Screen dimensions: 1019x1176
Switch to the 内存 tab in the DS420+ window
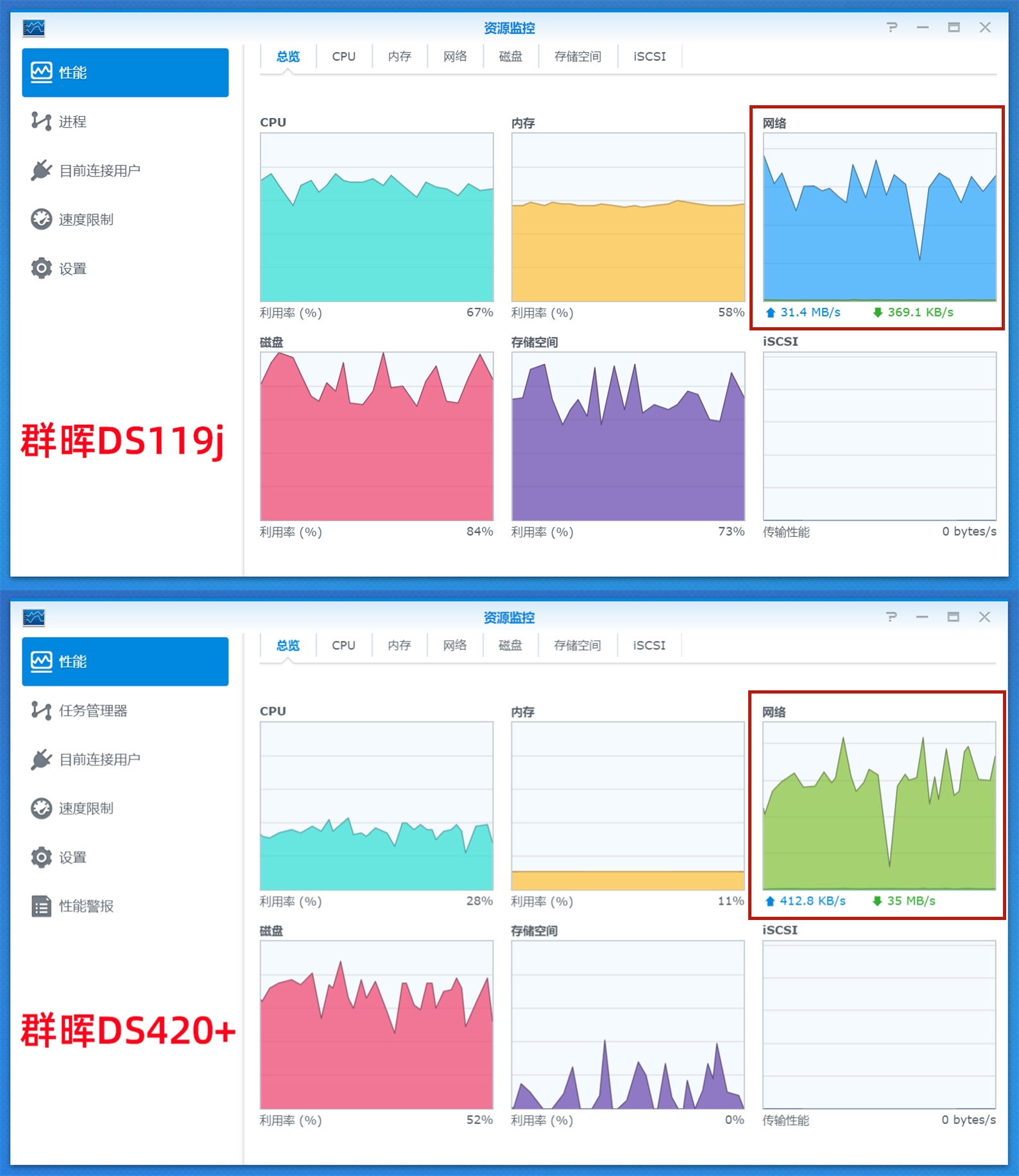pos(399,645)
